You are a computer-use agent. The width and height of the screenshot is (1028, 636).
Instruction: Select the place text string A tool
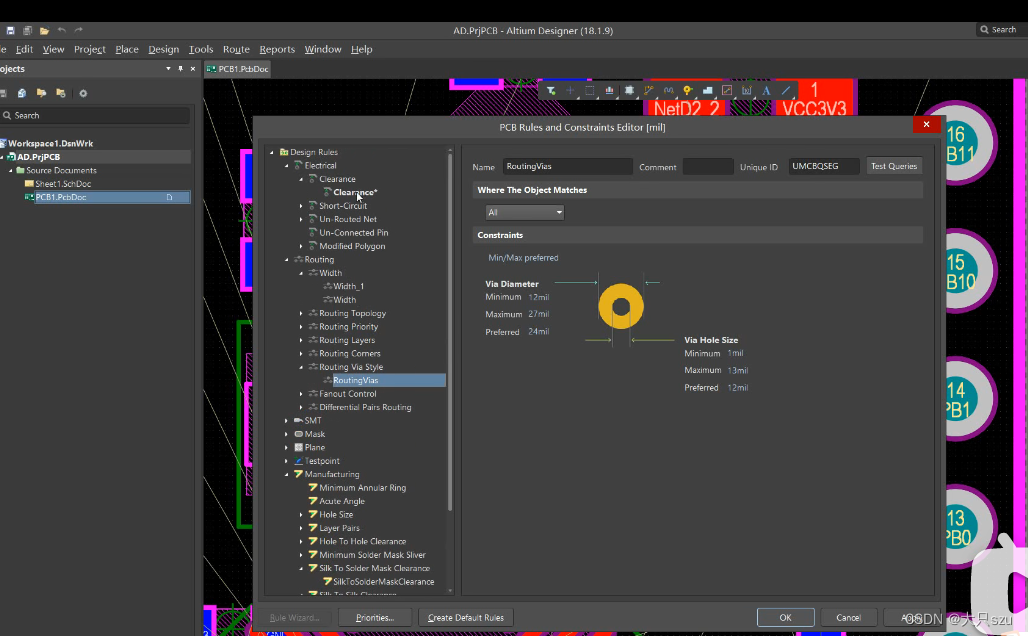(766, 90)
